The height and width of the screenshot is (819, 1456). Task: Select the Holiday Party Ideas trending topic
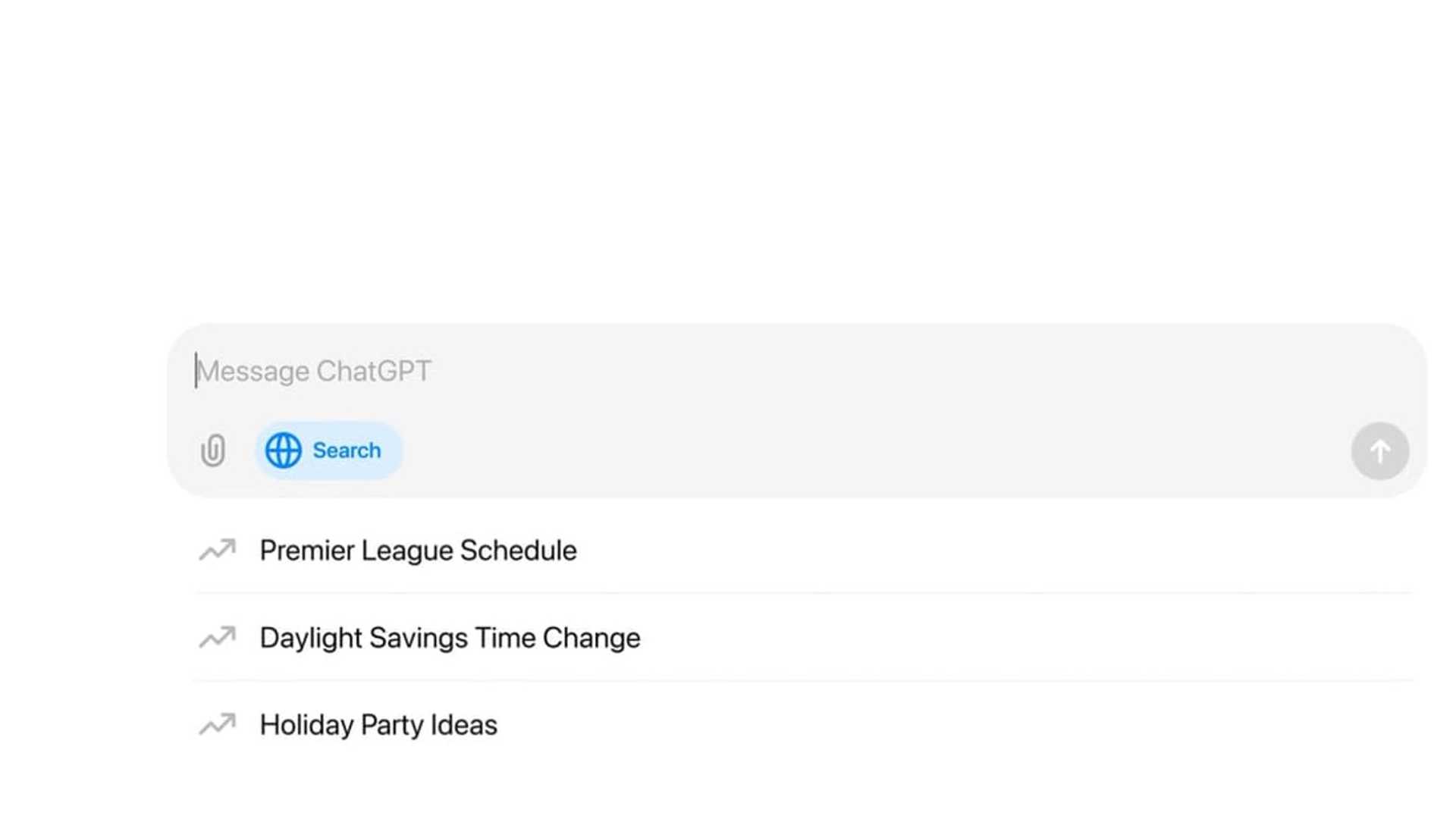(x=378, y=725)
